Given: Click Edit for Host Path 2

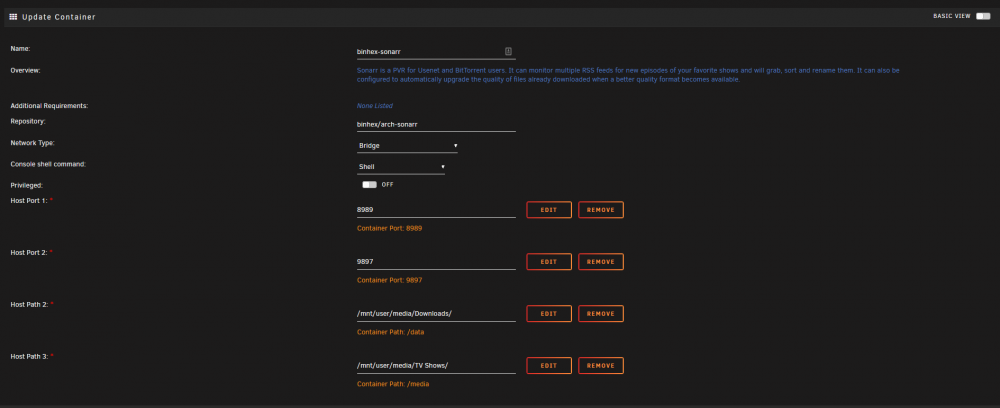Looking at the screenshot, I should tap(548, 314).
